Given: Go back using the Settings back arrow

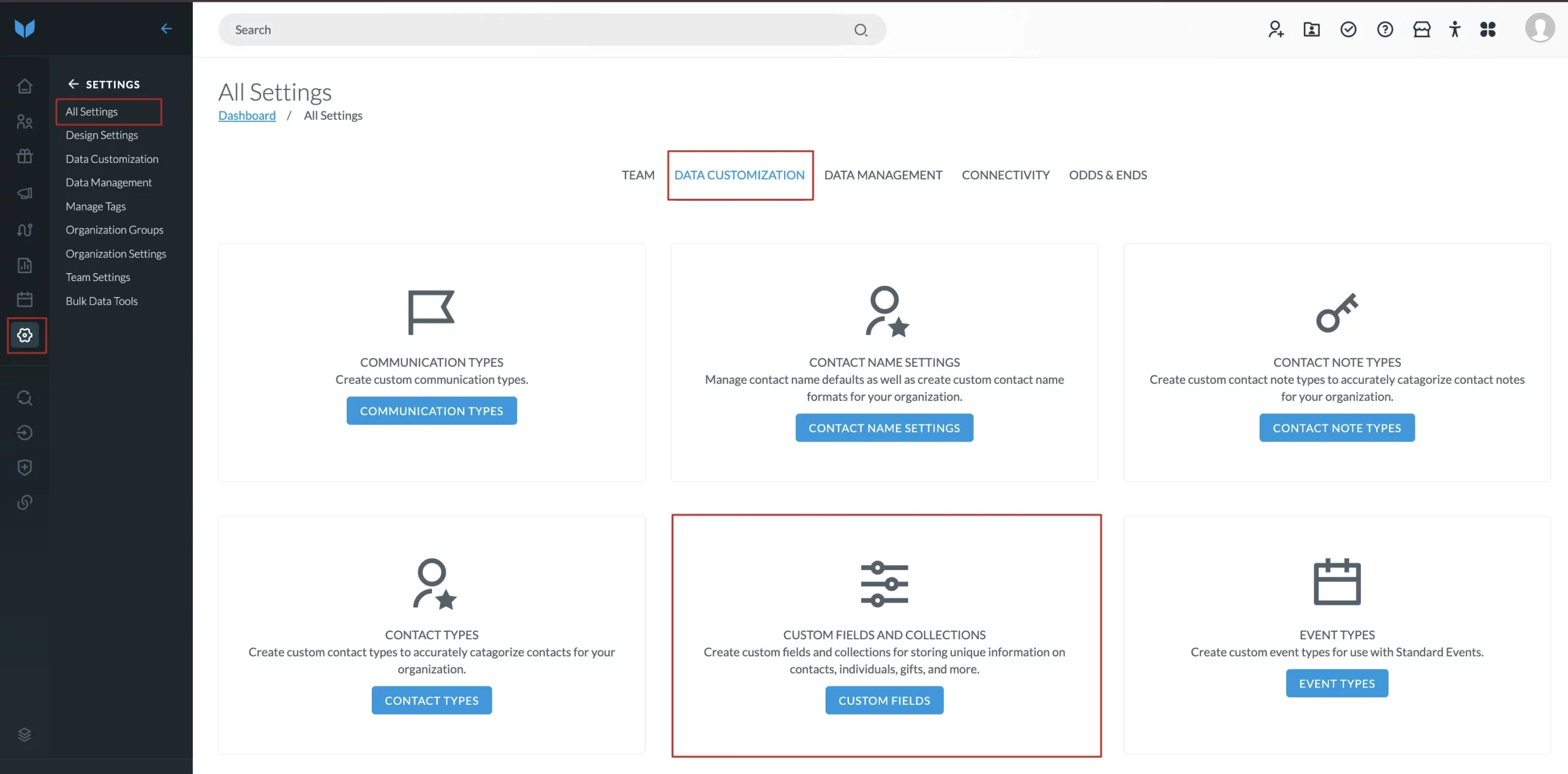Looking at the screenshot, I should [x=73, y=84].
